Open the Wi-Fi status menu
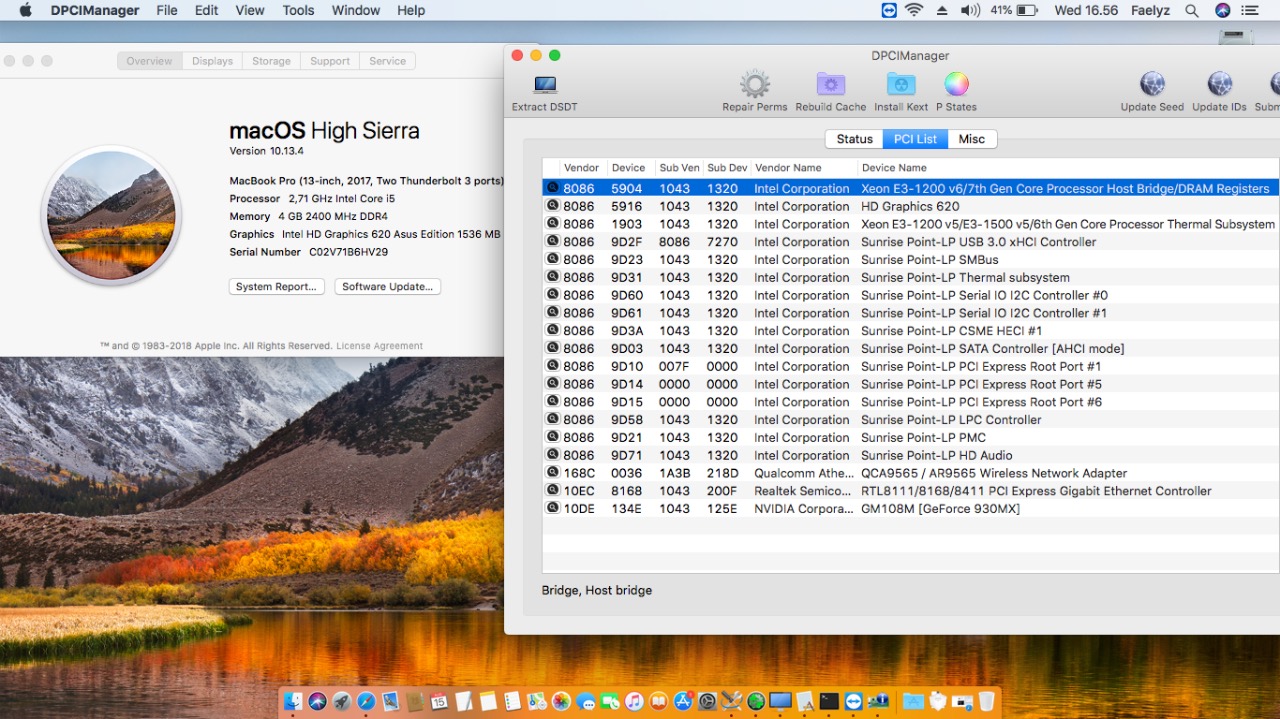The height and width of the screenshot is (719, 1280). pos(914,10)
